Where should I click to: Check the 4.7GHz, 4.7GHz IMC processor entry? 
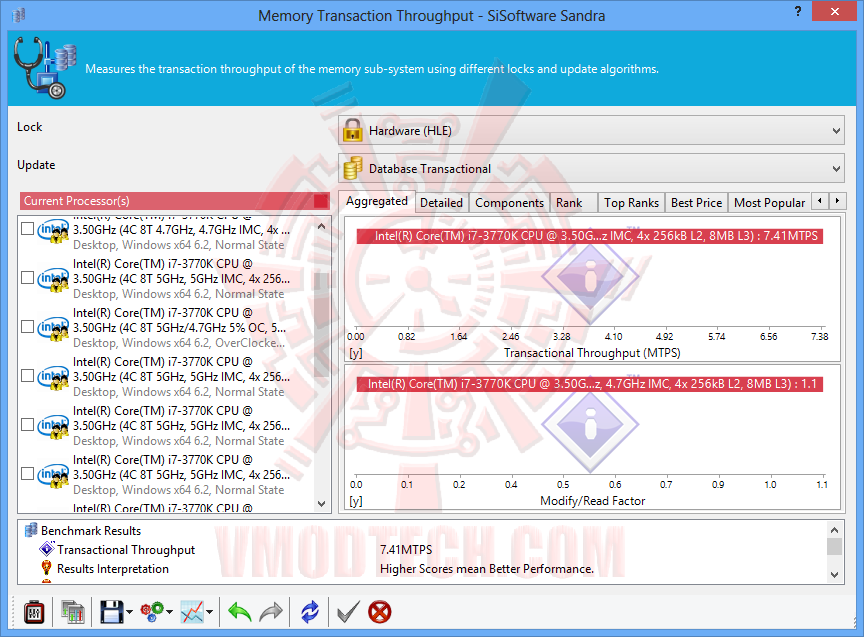coord(28,229)
